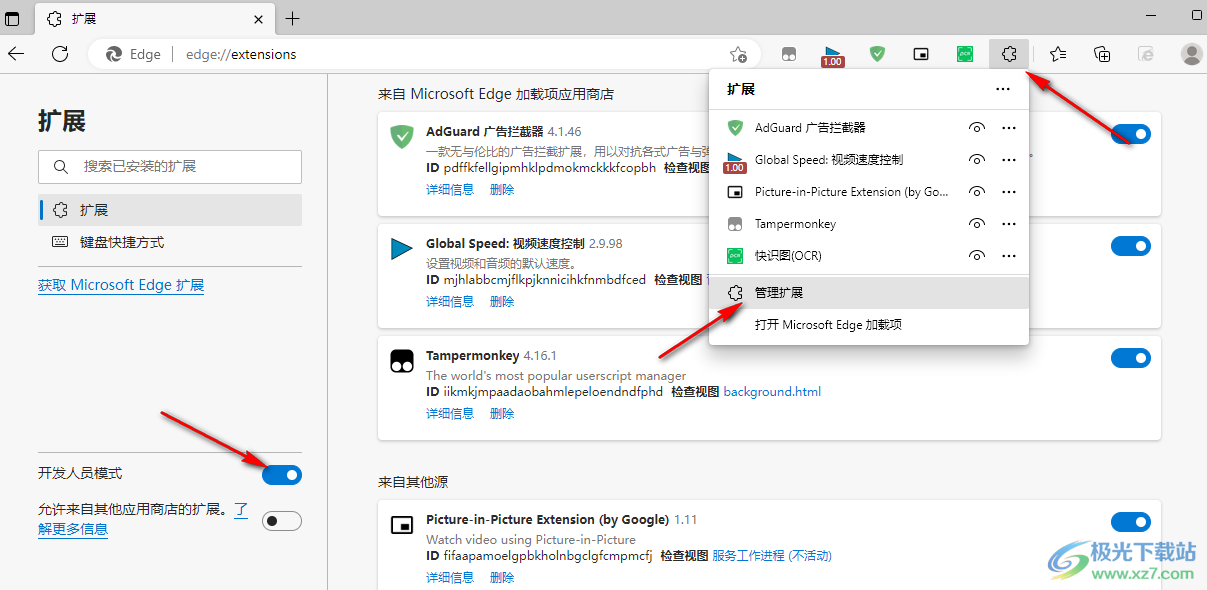Hide Picture-in-Picture from toolbar via eye icon

point(978,192)
